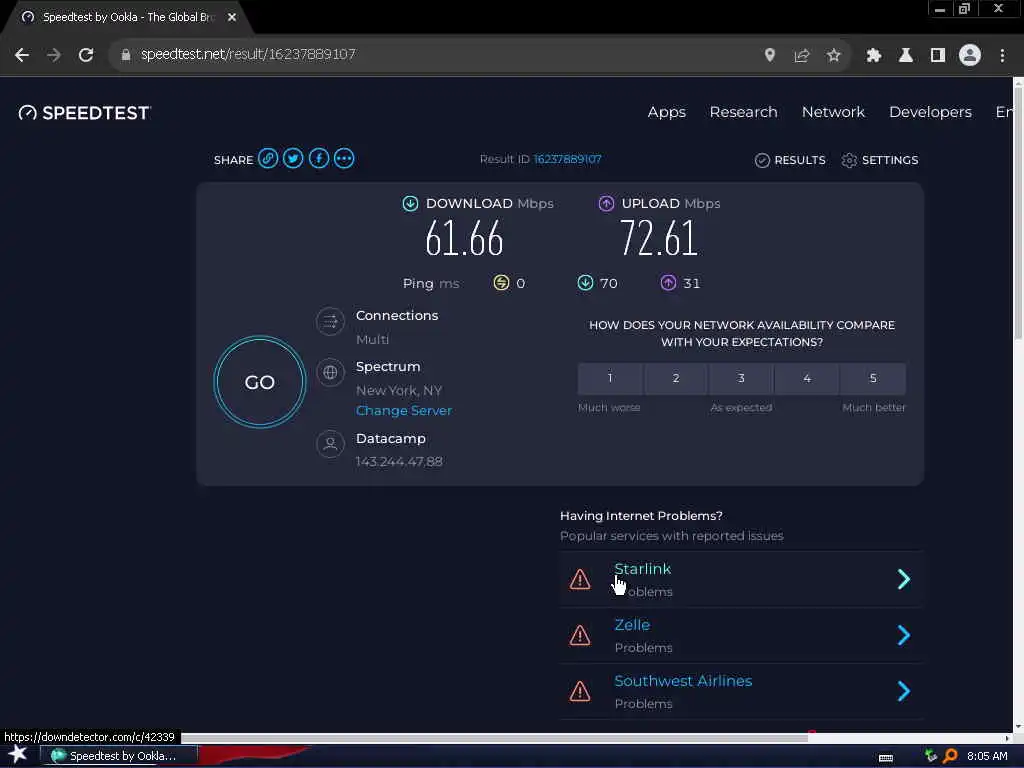Click the horizontal page scrollbar
This screenshot has width=1024, height=768.
coord(494,738)
